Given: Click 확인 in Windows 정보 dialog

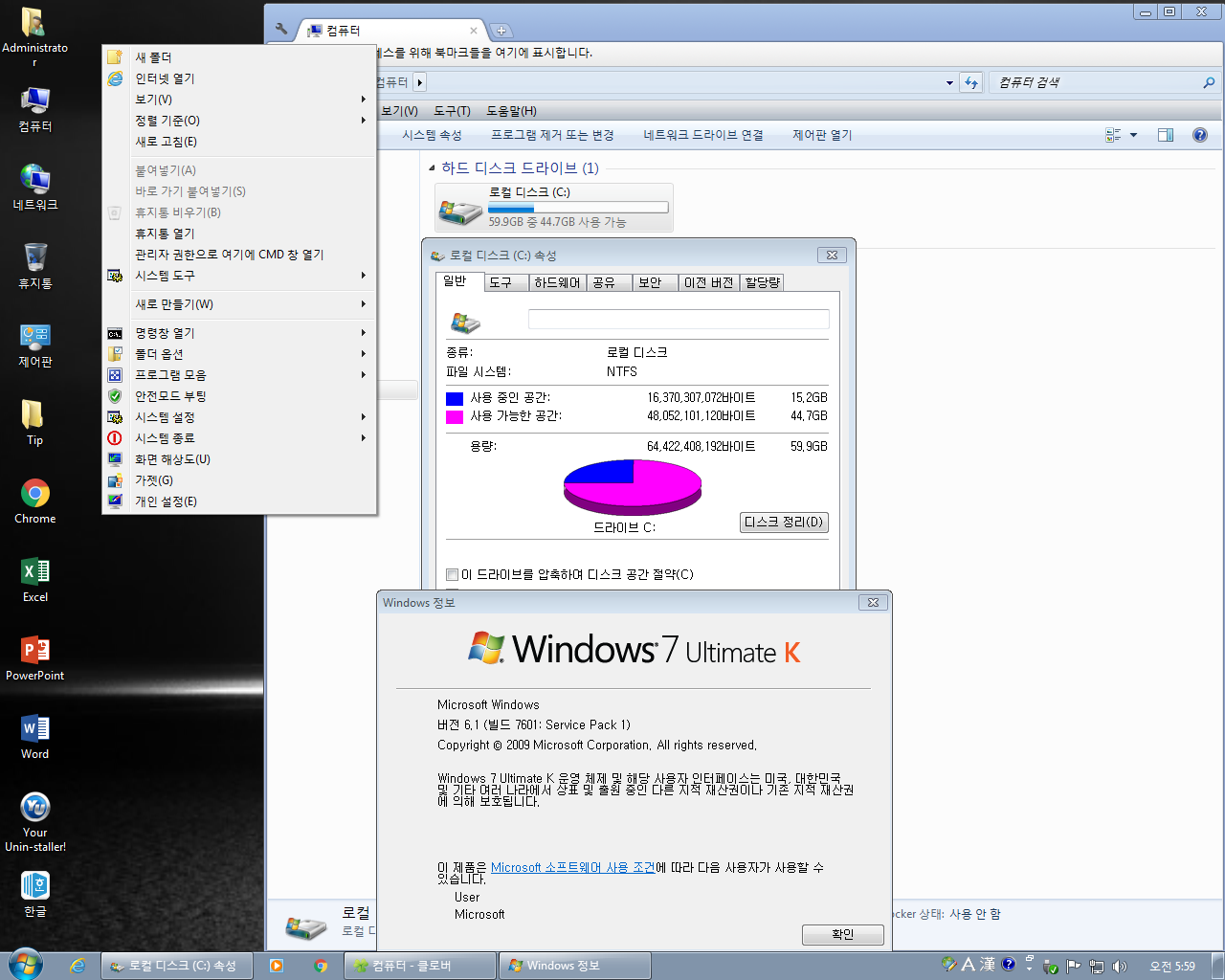Looking at the screenshot, I should click(842, 934).
